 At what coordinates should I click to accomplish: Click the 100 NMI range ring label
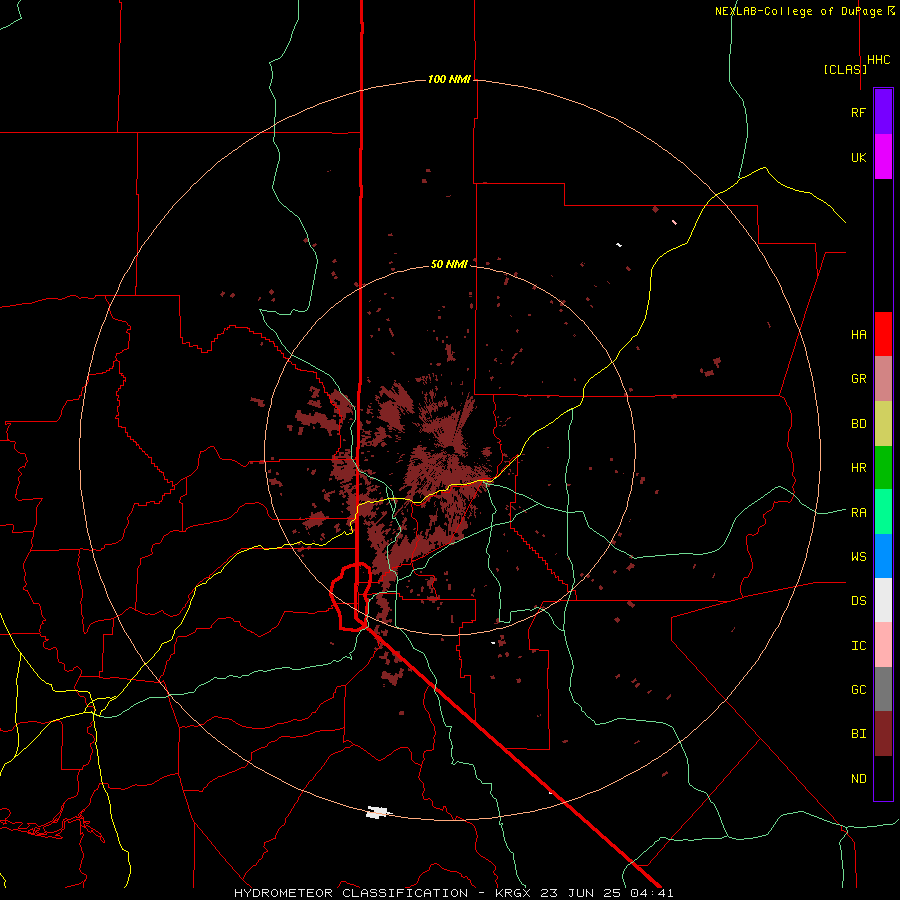[x=449, y=79]
